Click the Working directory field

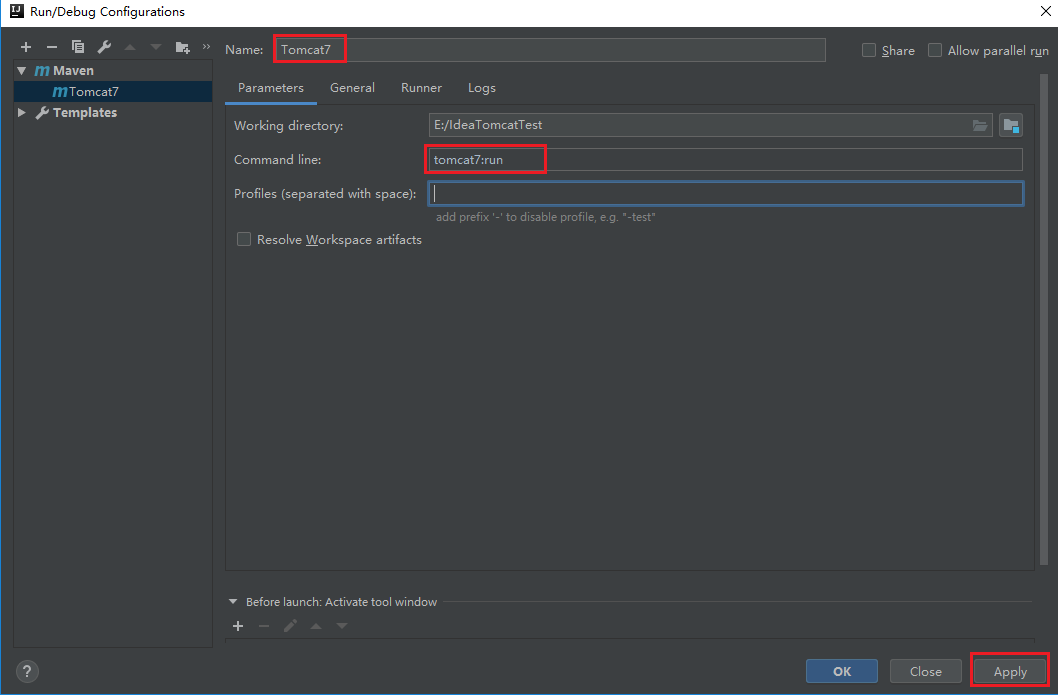coord(710,126)
